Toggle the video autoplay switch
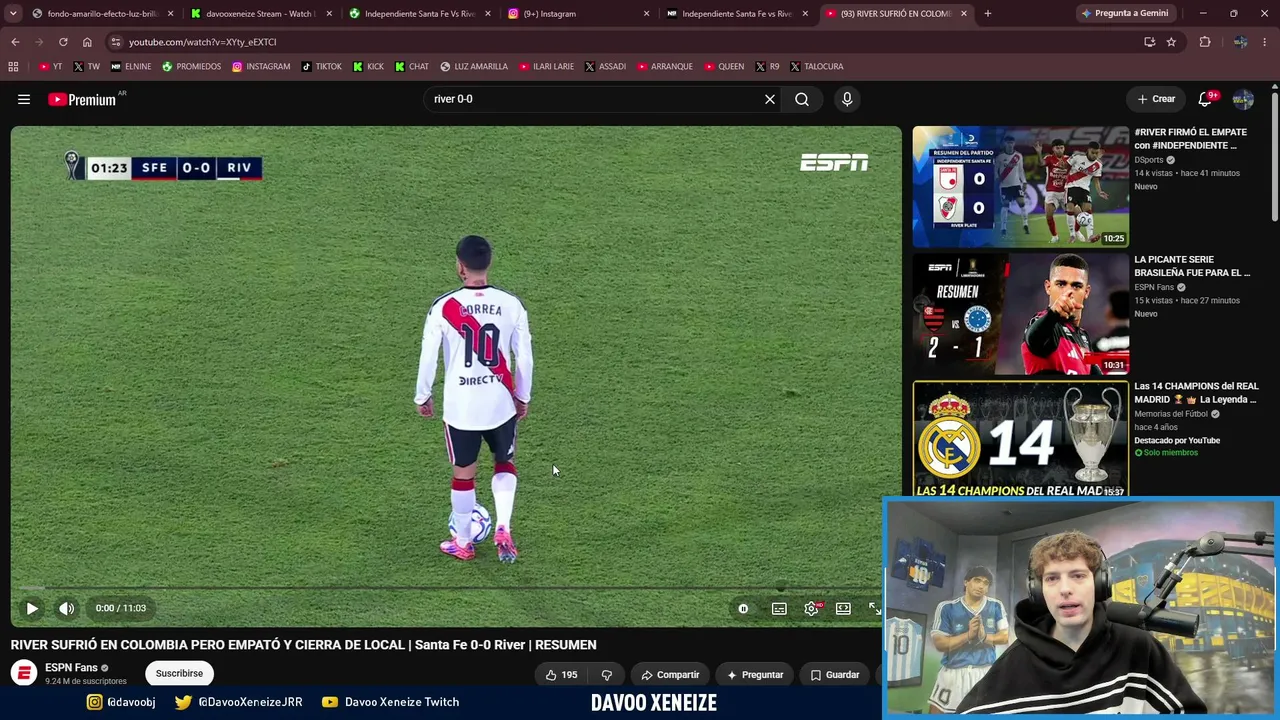 [x=743, y=608]
